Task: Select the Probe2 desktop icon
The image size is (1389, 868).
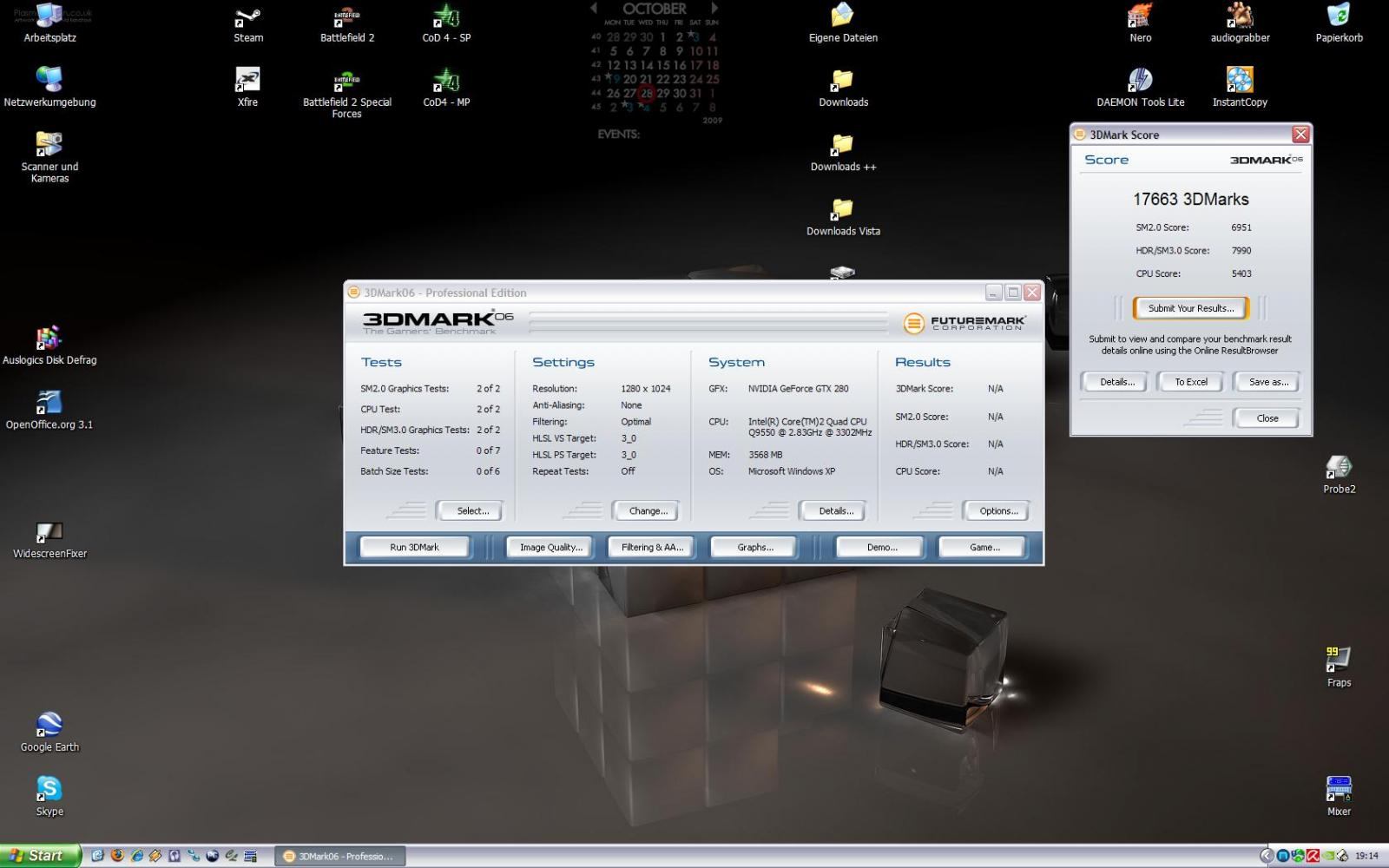Action: (x=1339, y=474)
